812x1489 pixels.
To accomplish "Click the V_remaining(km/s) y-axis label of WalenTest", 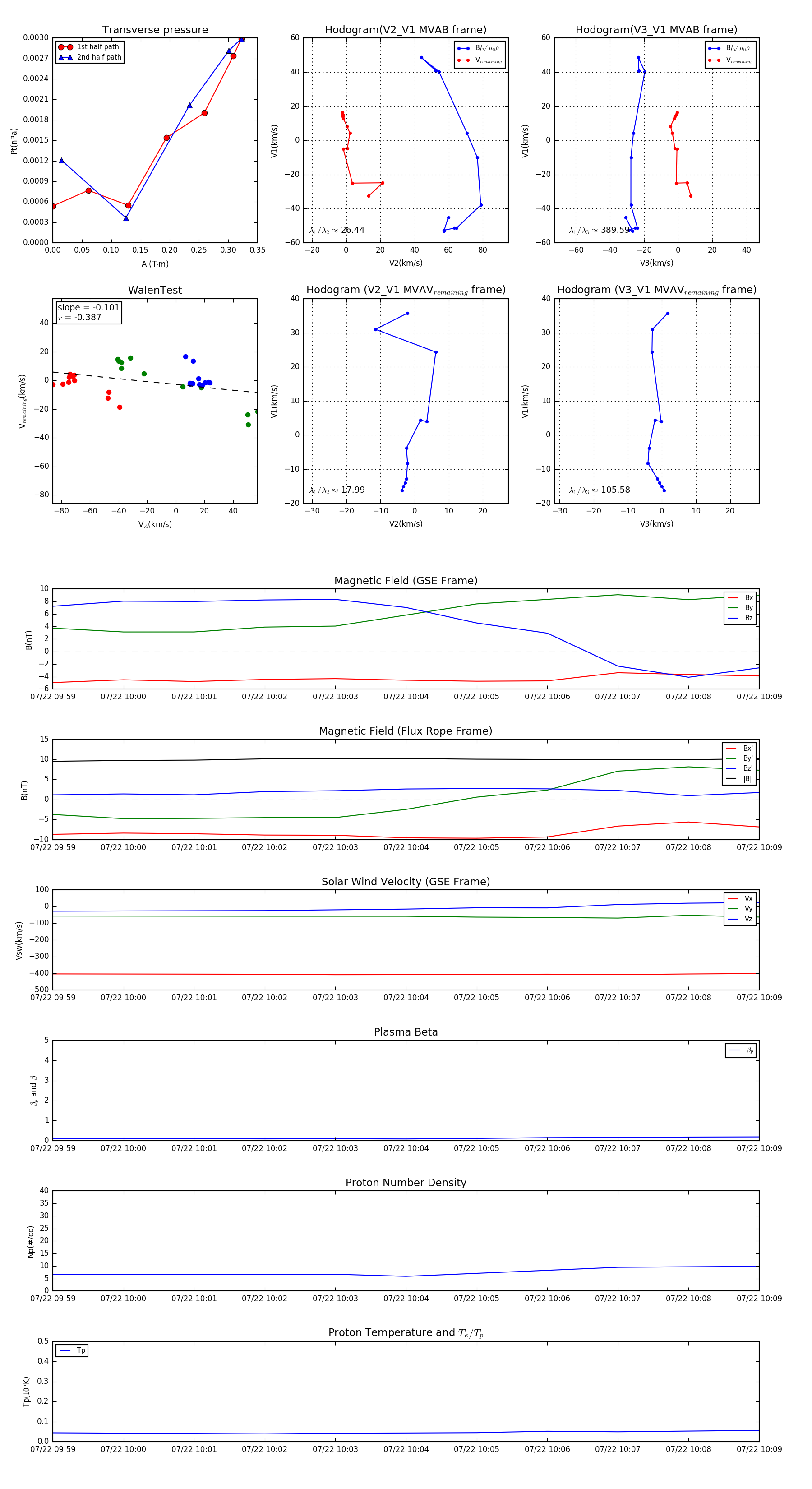I will (22, 401).
